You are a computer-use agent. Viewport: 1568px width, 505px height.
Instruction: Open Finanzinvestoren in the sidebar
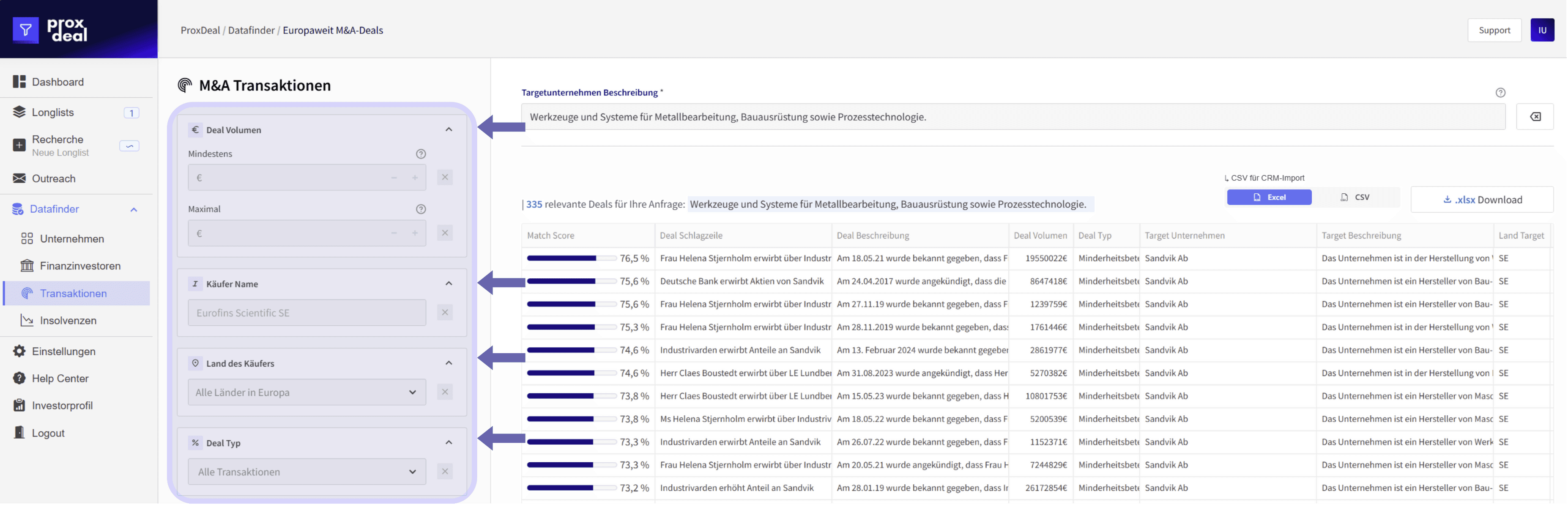click(80, 266)
